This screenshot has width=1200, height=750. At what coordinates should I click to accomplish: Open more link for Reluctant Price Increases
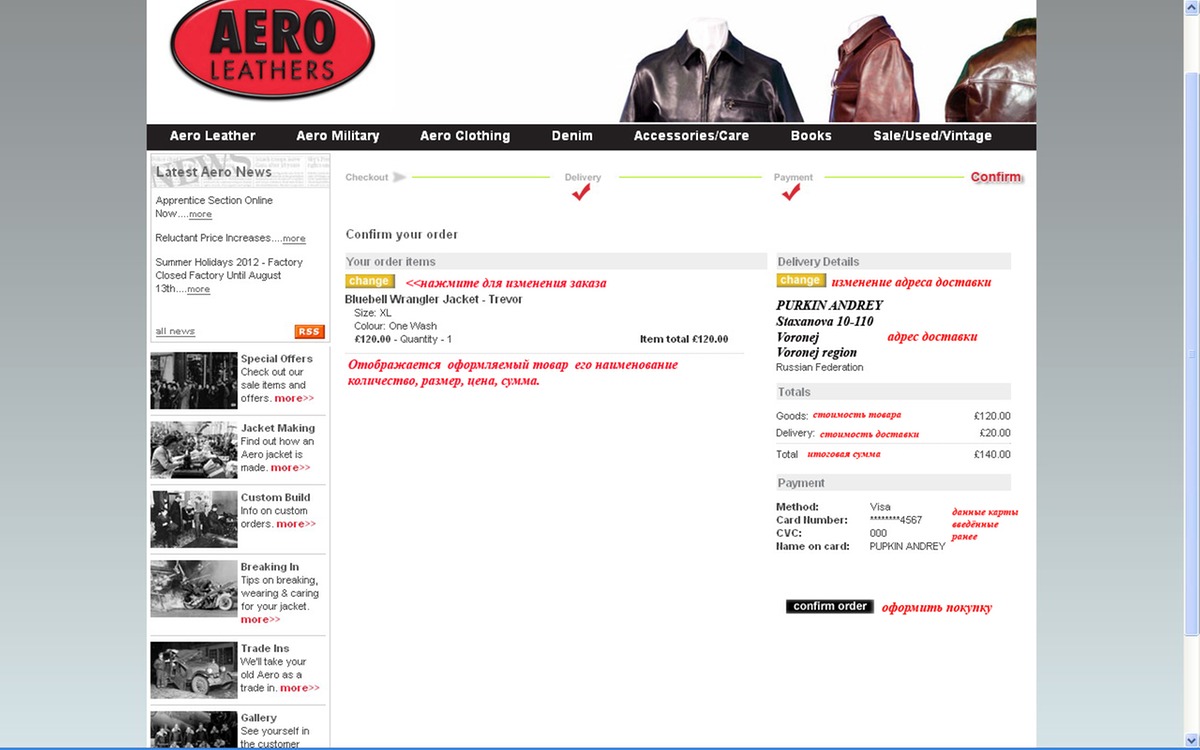[293, 239]
